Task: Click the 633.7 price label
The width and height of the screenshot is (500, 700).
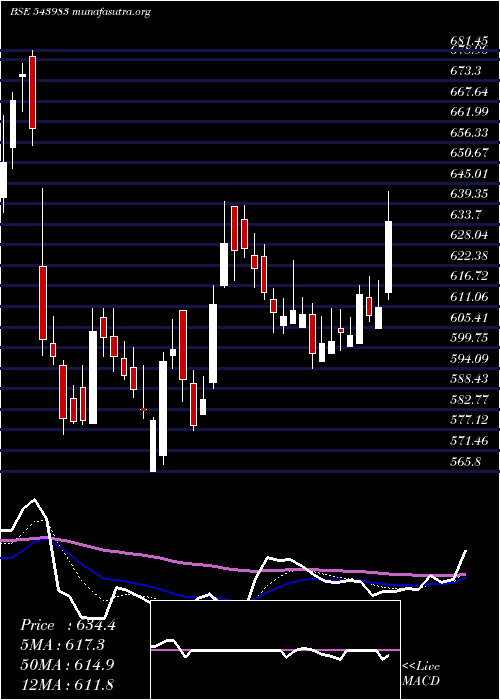Action: click(466, 214)
